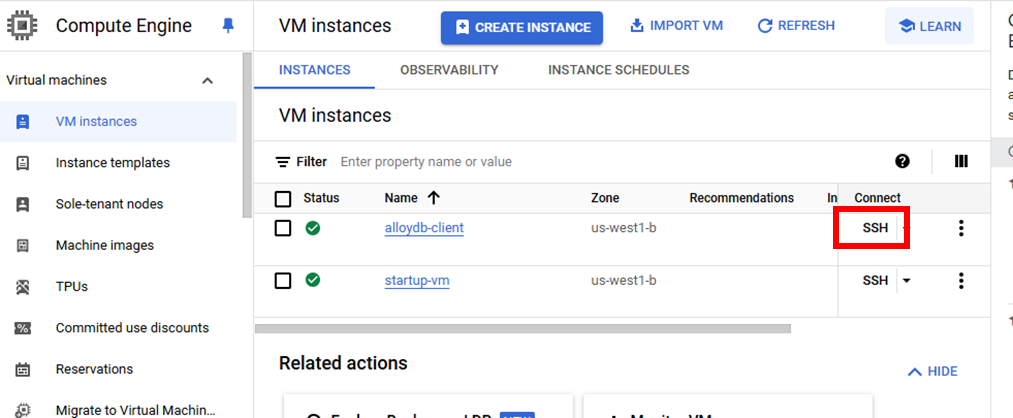Switch to the Observability tab

[x=449, y=70]
